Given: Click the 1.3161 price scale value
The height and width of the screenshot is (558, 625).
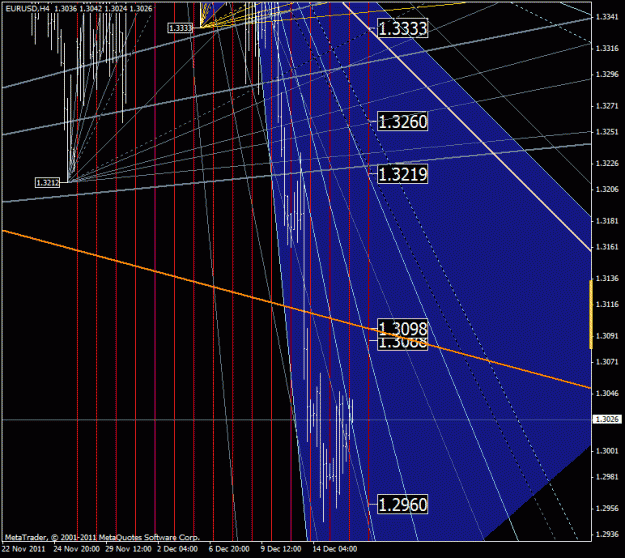Looking at the screenshot, I should coord(607,247).
